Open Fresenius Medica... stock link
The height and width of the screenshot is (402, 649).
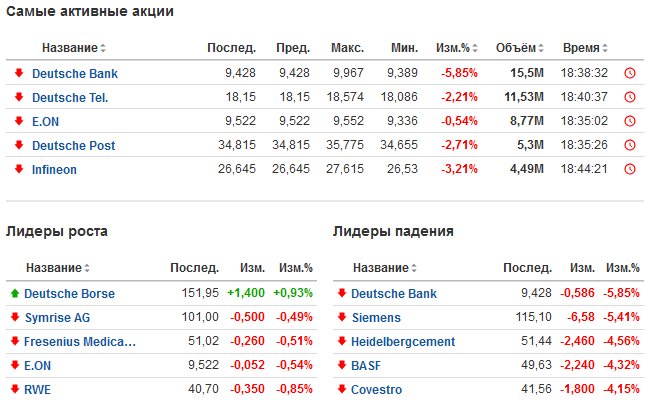point(80,342)
